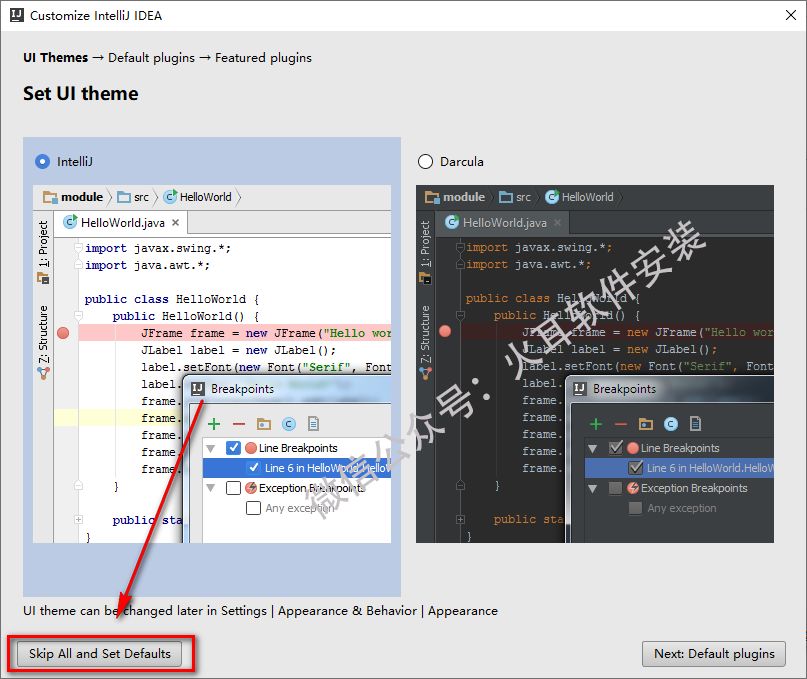807x679 pixels.
Task: Collapse Exception Breakpoints node in Darcula preview
Action: 592,488
